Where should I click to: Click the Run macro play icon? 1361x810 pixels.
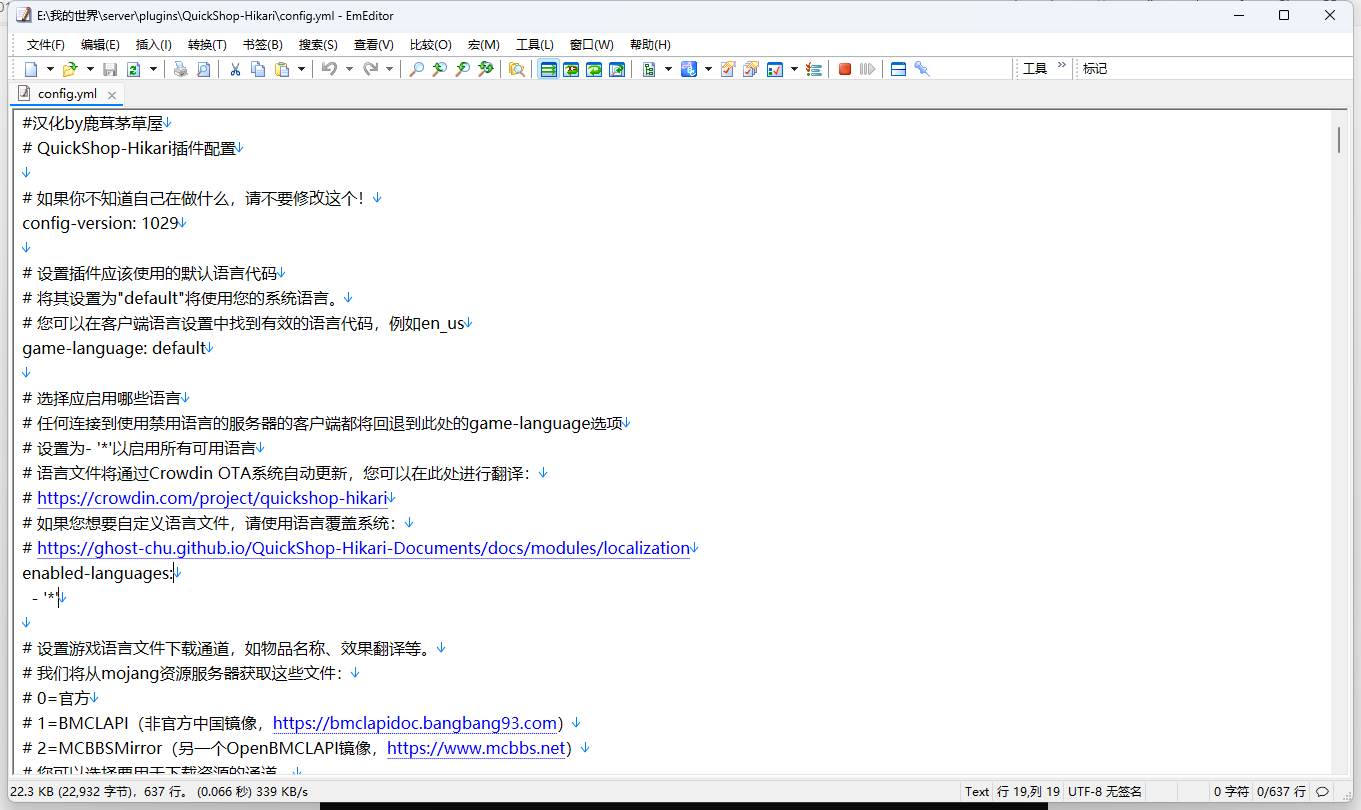[x=868, y=69]
